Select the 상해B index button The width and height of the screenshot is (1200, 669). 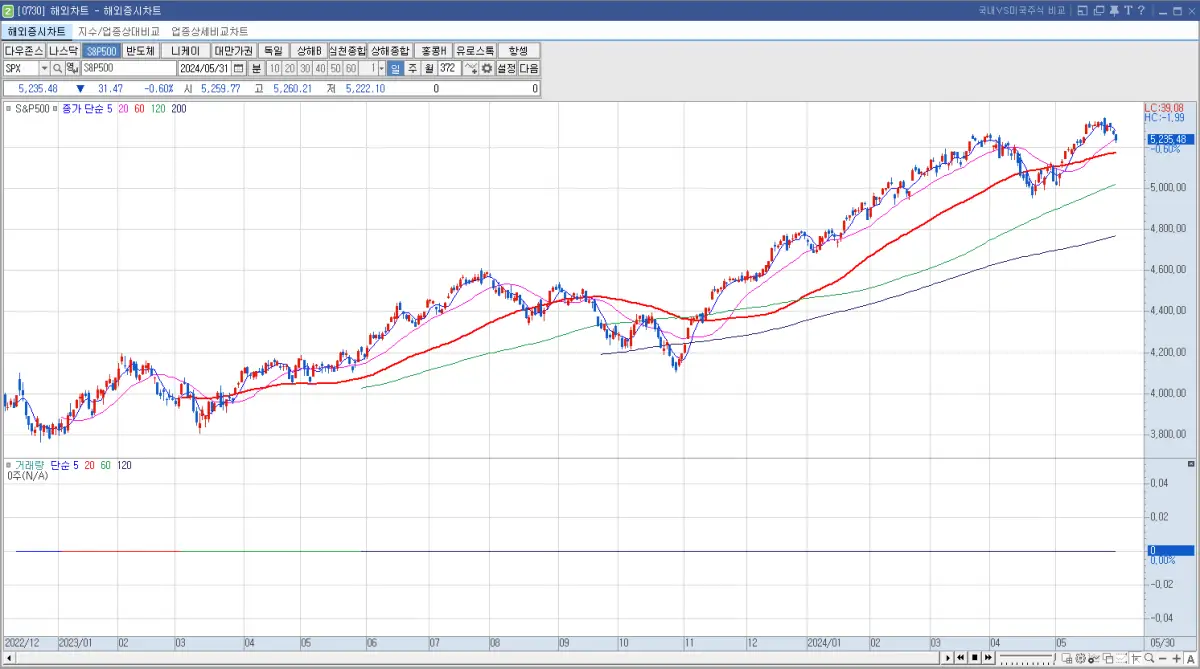309,50
